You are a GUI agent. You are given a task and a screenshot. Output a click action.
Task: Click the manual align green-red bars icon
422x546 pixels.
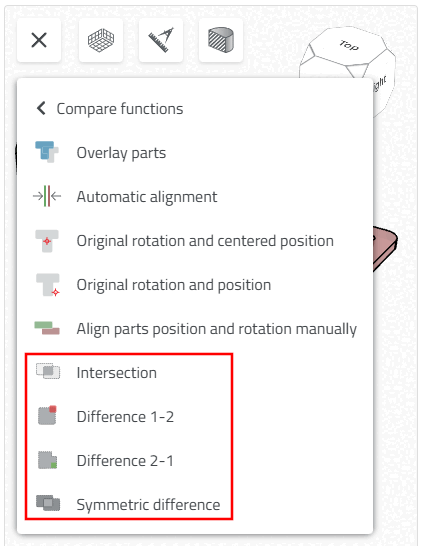pos(47,328)
